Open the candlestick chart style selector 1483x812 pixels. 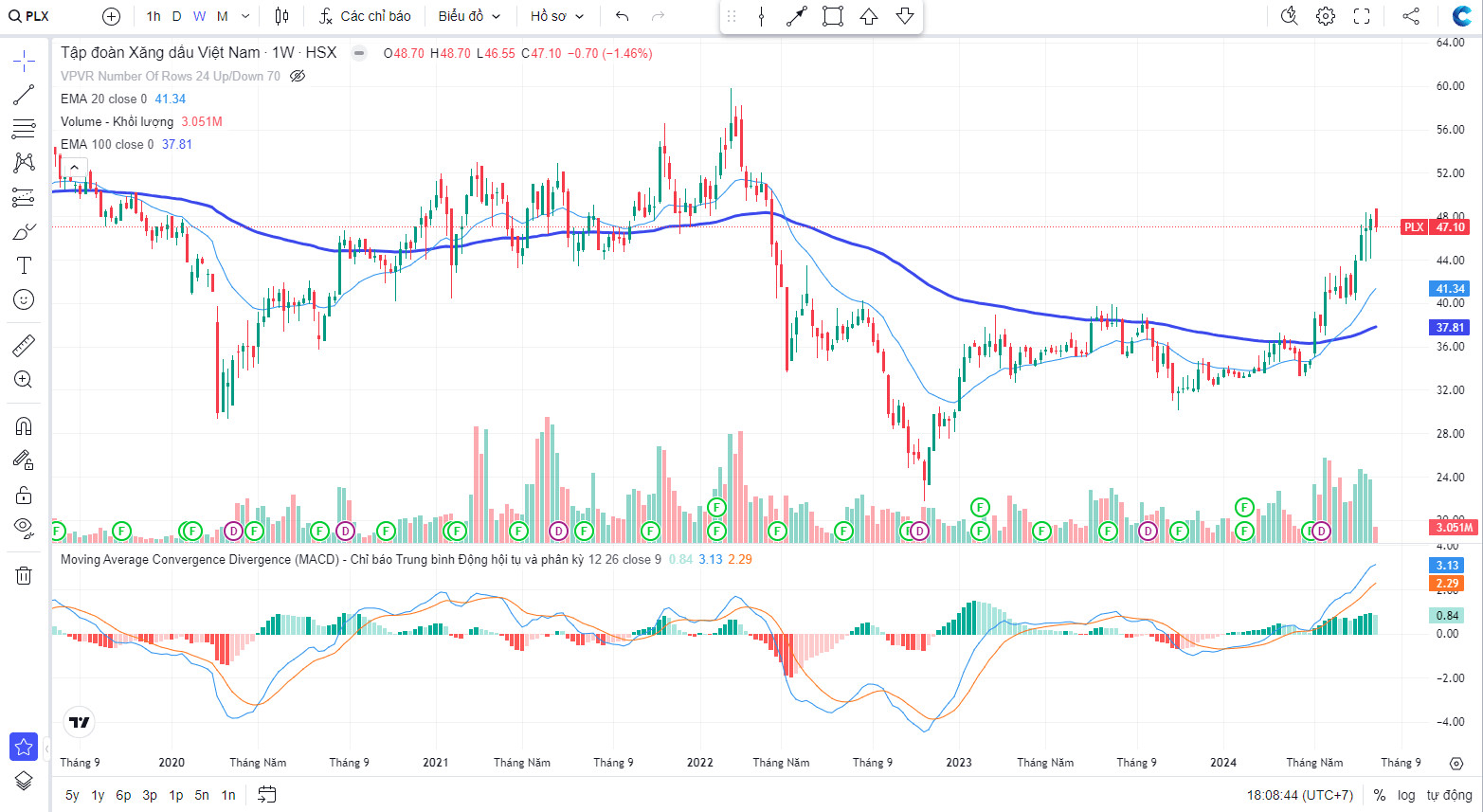(x=281, y=16)
